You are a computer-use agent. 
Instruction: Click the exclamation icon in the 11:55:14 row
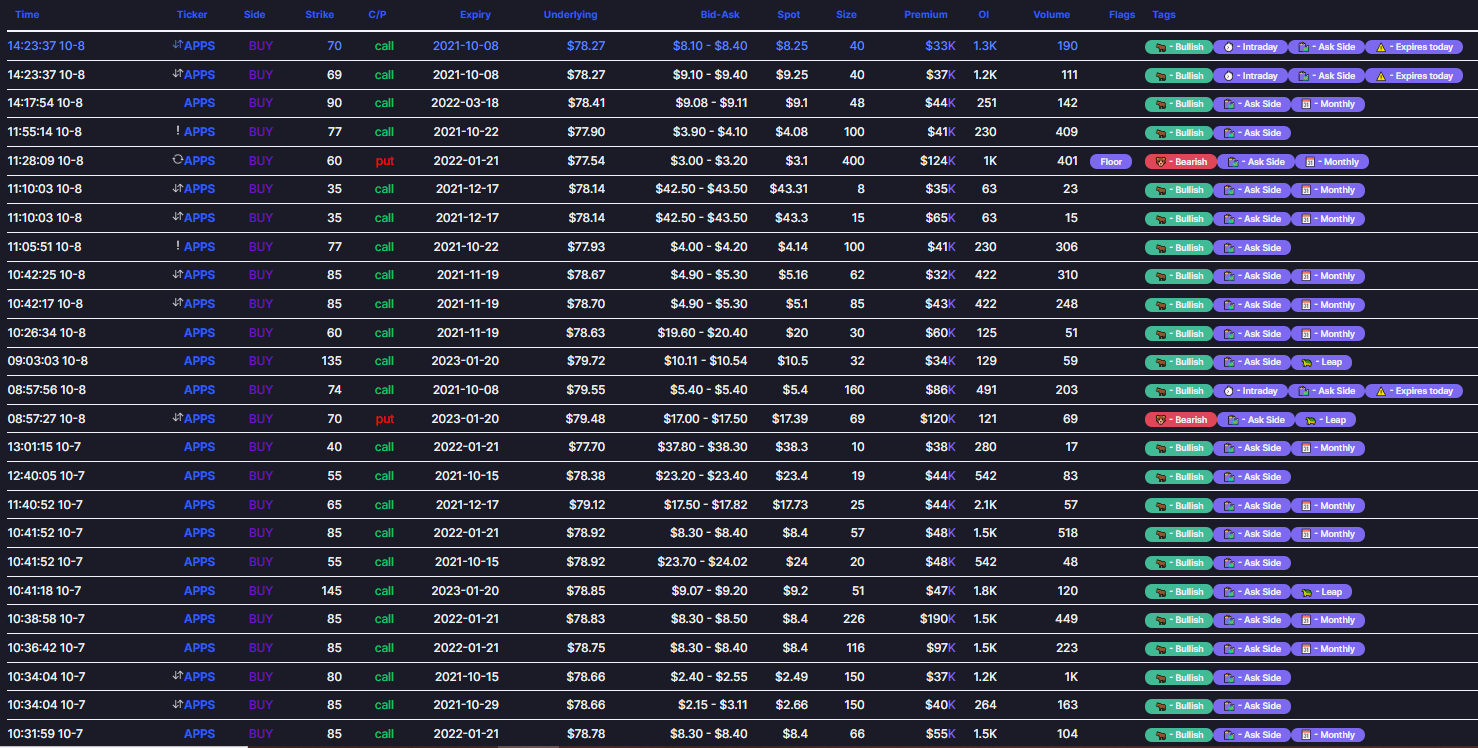point(177,131)
